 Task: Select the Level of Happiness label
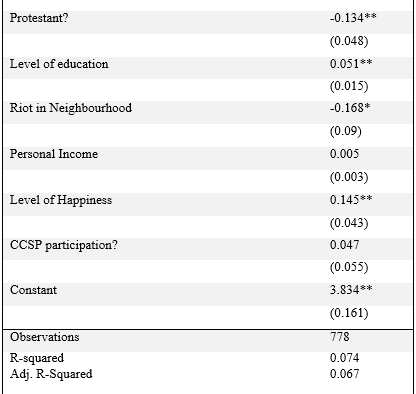(61, 200)
